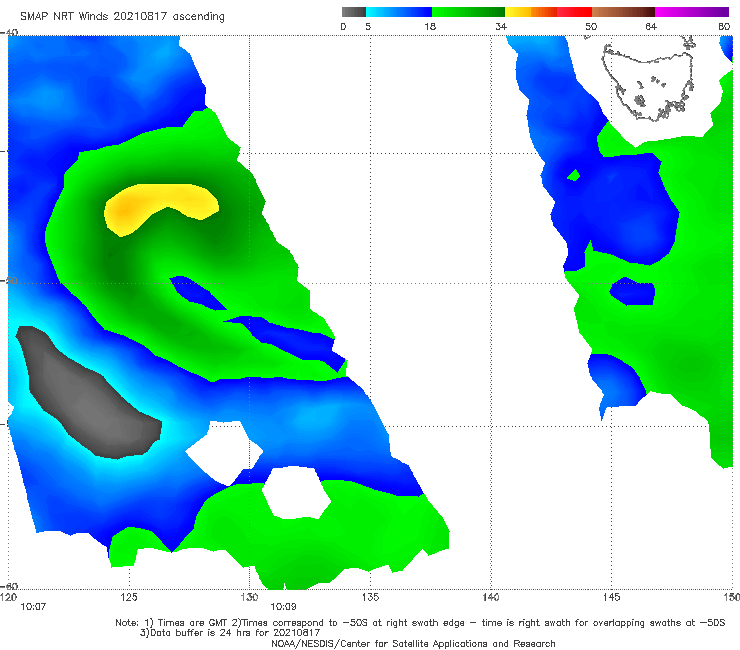Click the NOAA/NESDIS credit line
This screenshot has height=650, width=740.
[413, 643]
